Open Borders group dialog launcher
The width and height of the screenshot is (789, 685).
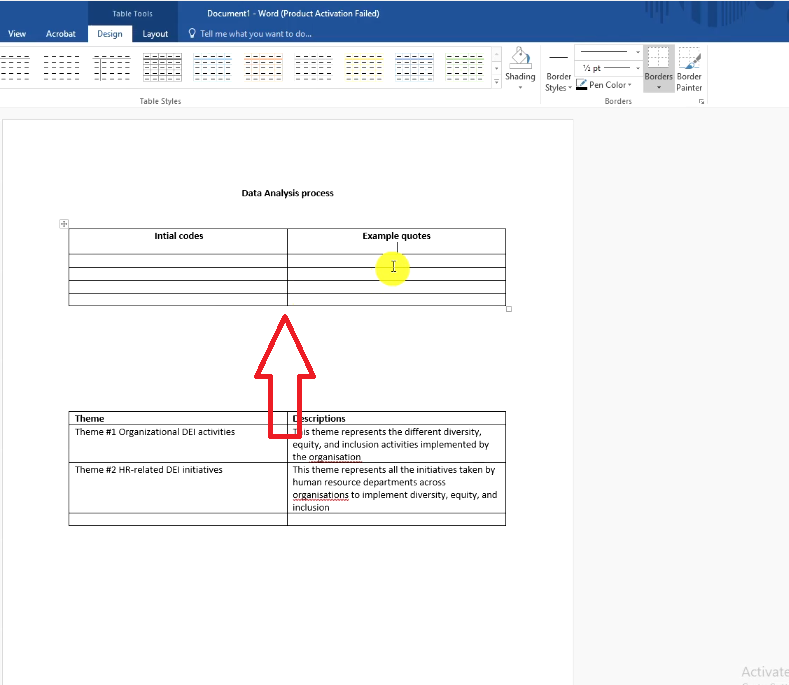701,101
